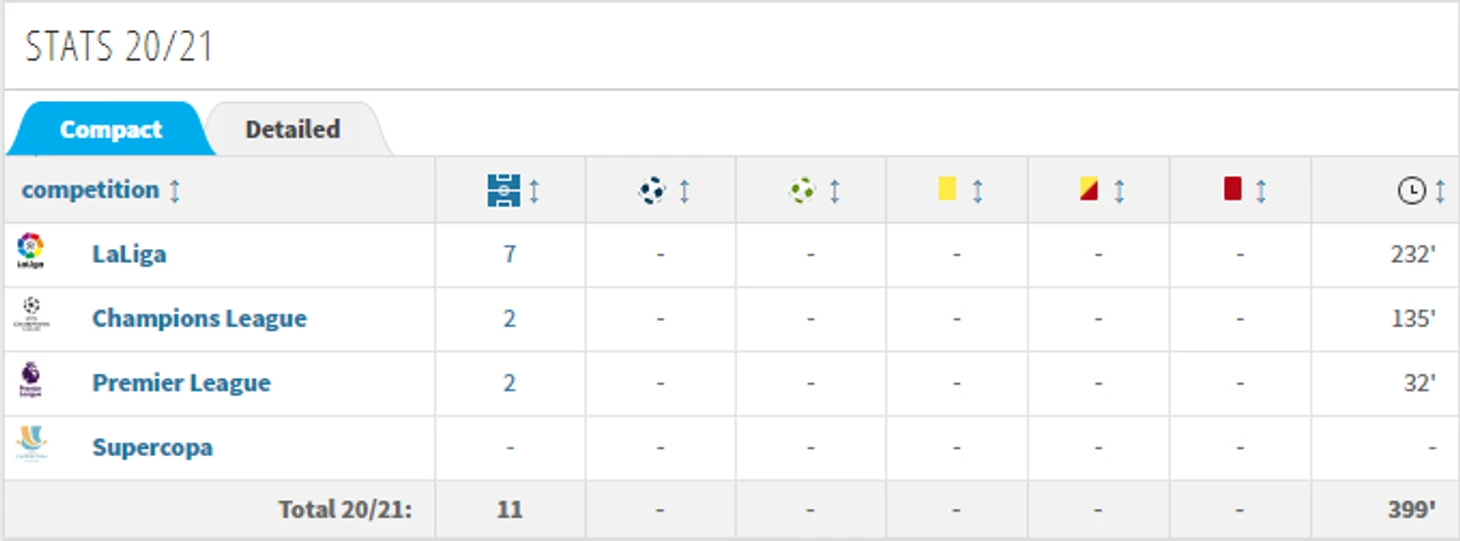
Task: Click the assists green ball icon
Action: [802, 190]
